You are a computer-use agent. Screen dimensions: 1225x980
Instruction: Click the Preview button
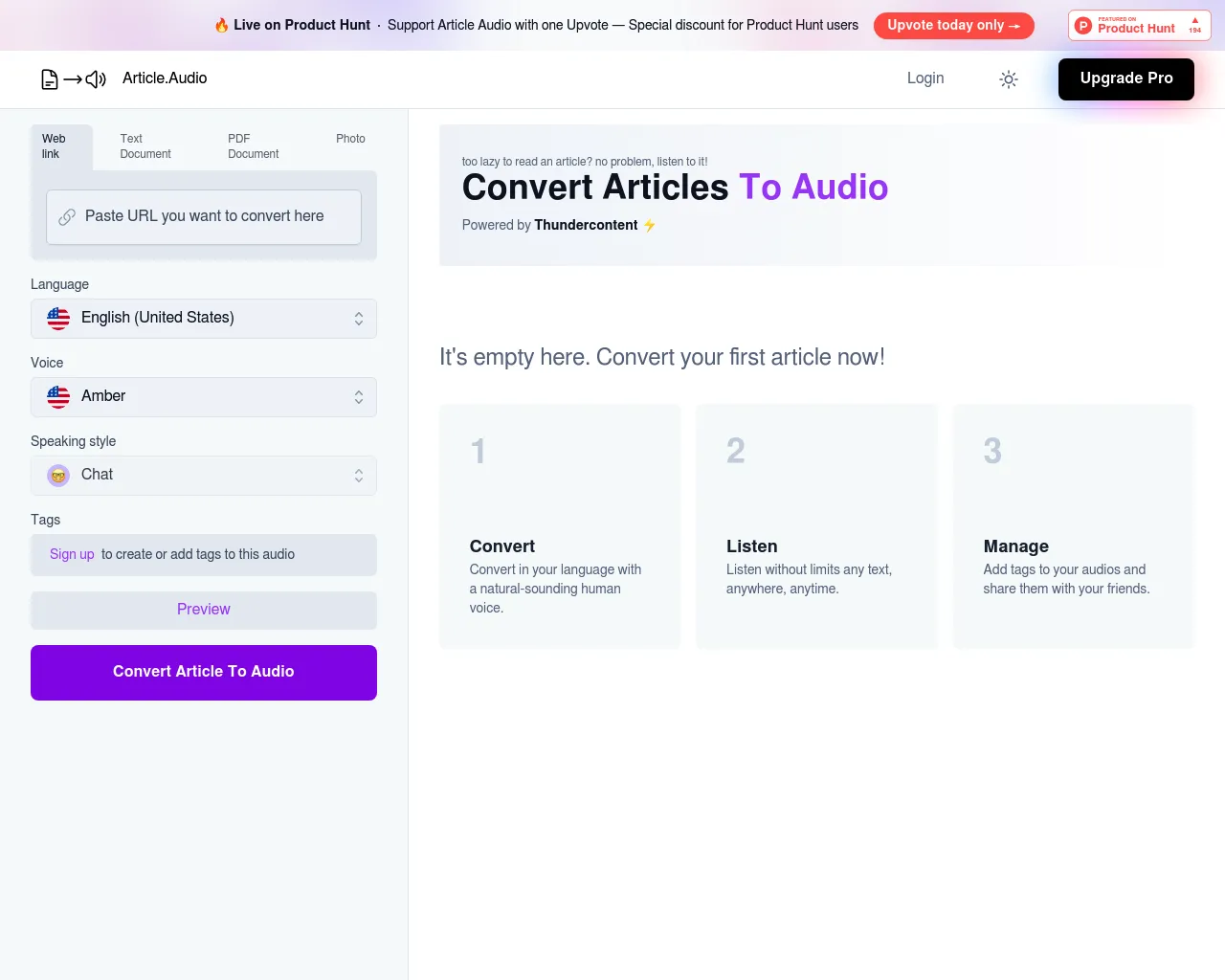[204, 610]
